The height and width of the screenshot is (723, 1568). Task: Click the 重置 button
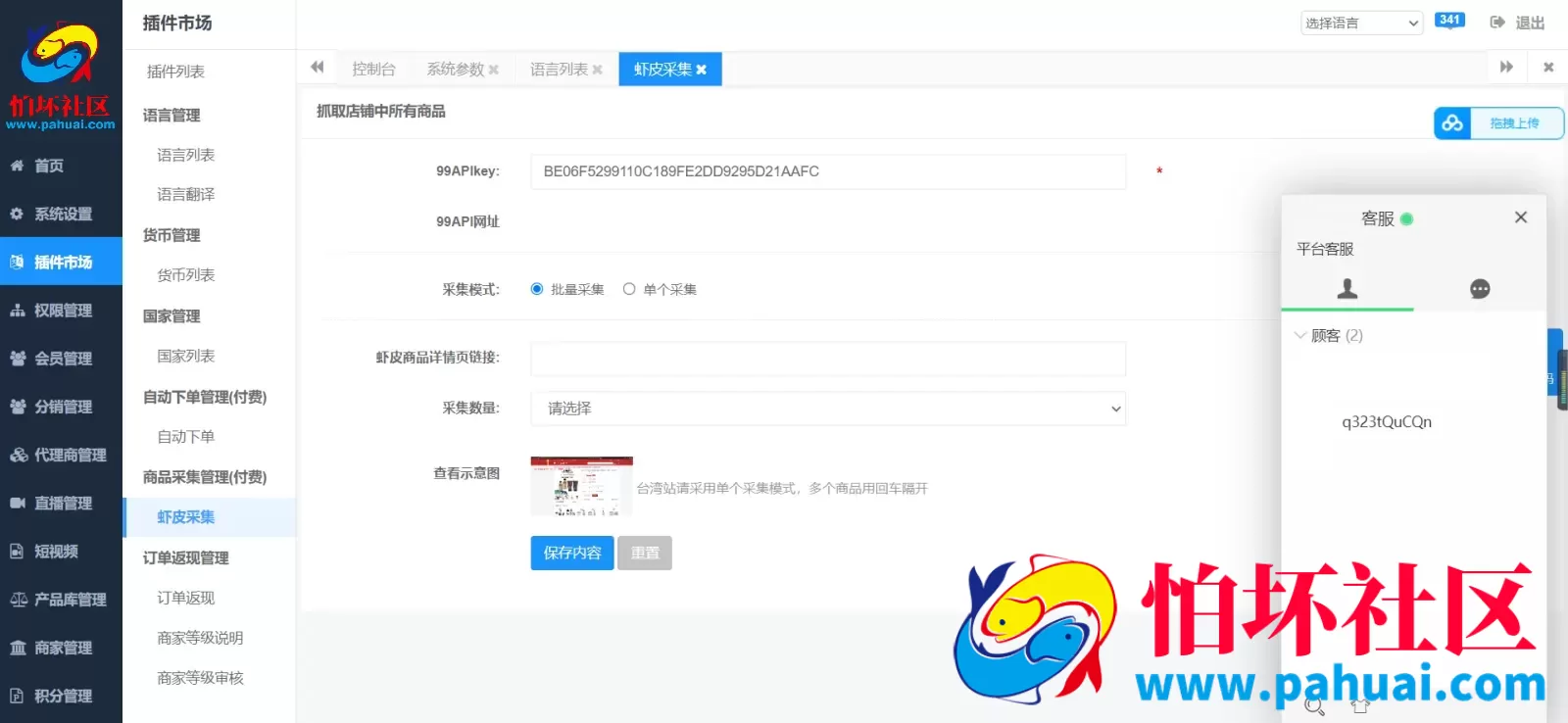[x=645, y=553]
